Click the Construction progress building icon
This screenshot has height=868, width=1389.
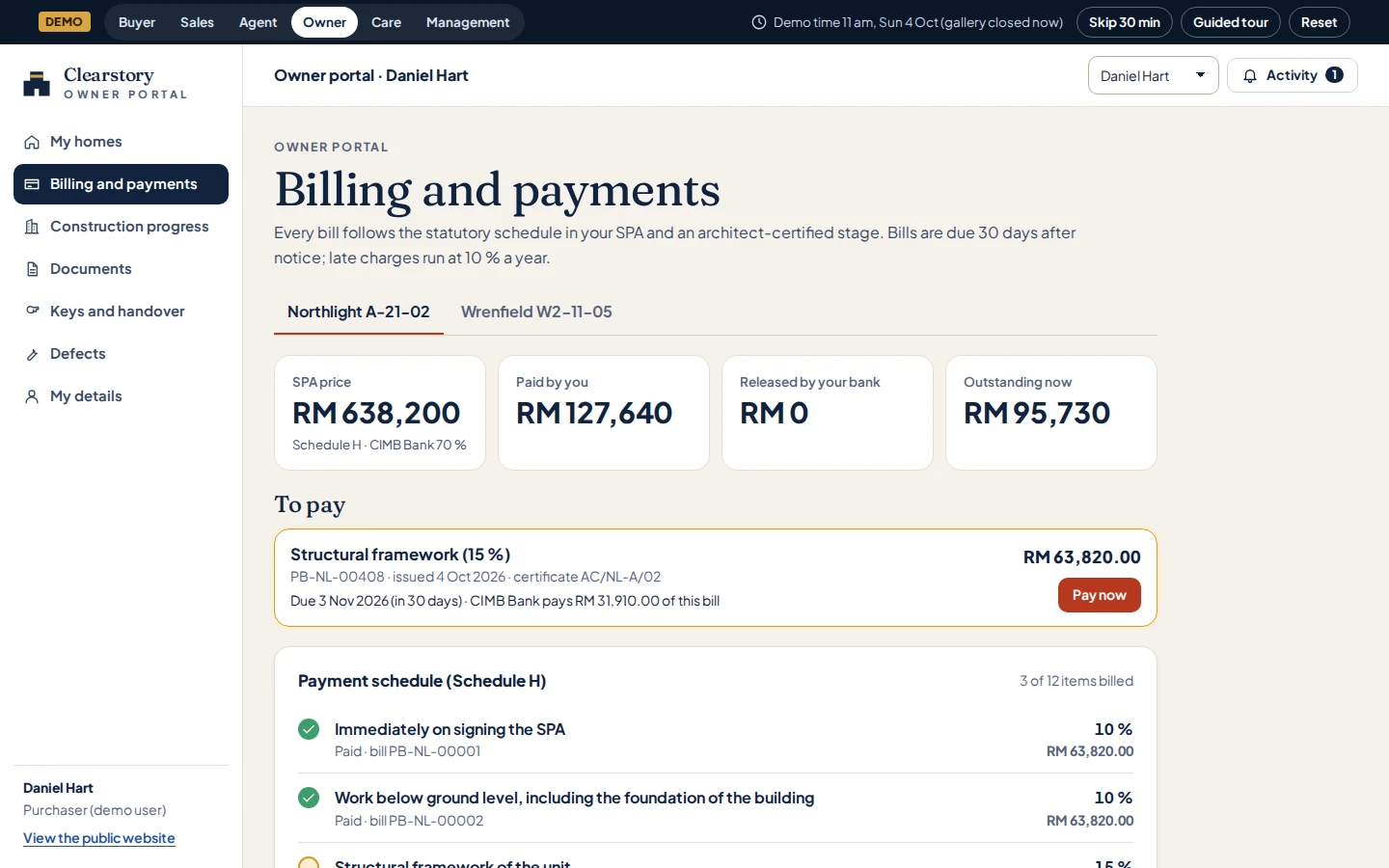tap(32, 227)
